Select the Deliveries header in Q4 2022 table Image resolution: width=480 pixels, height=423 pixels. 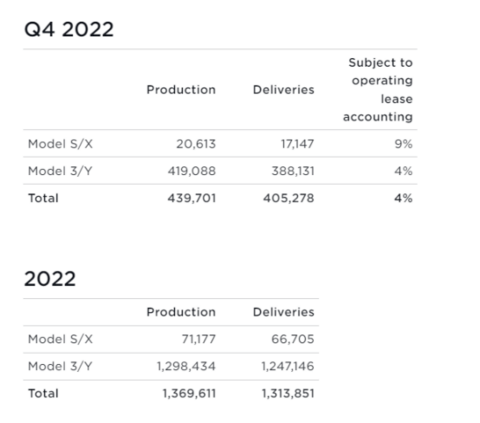(x=283, y=90)
